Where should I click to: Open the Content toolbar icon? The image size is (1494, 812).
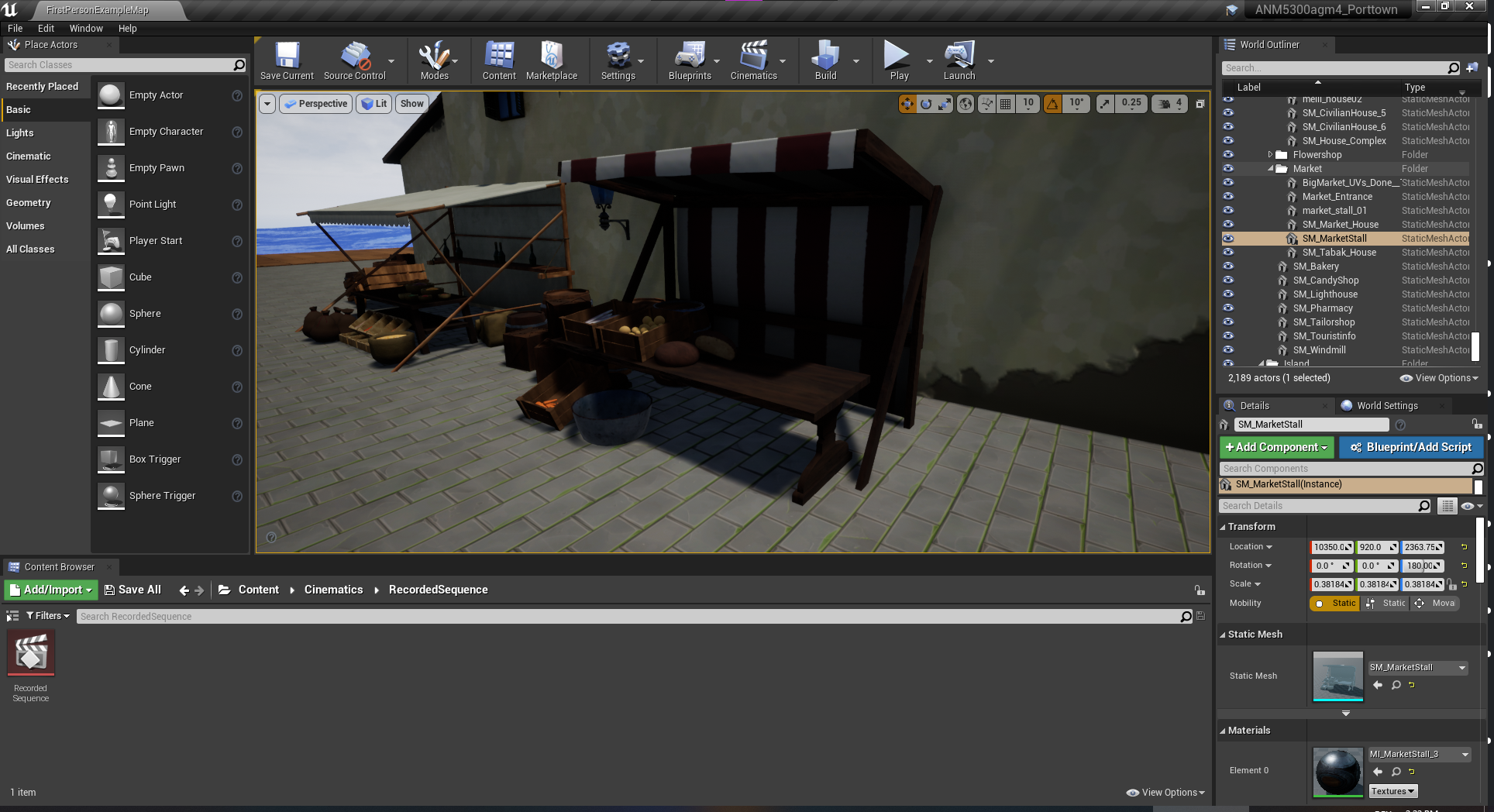499,60
